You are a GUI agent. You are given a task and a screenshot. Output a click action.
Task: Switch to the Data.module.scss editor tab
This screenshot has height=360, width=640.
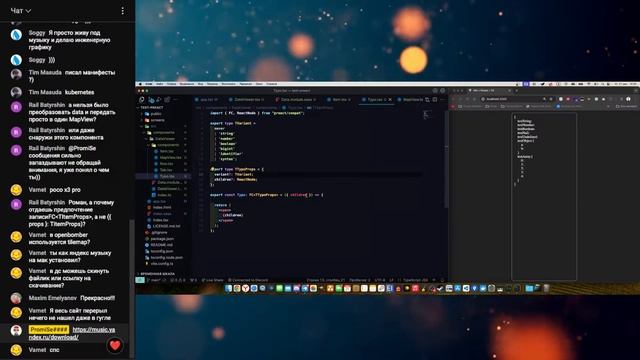(x=297, y=100)
